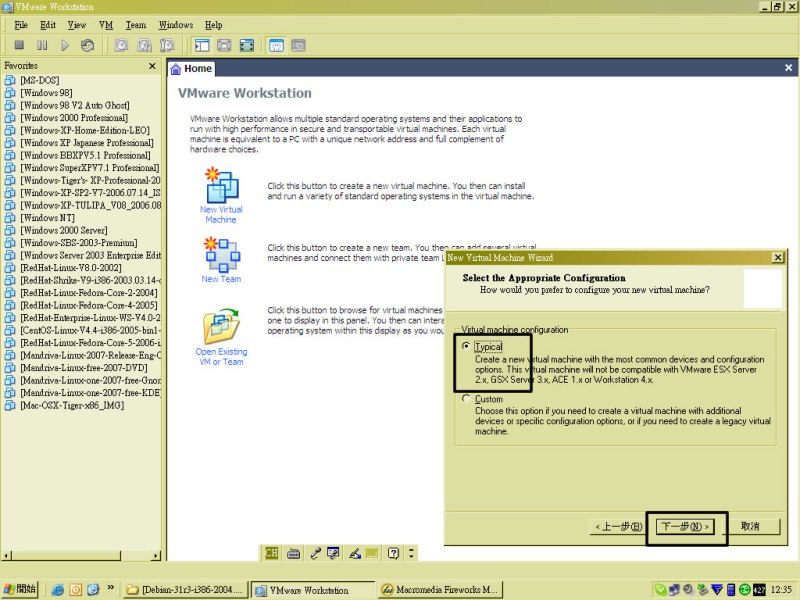Select [Windows 2000 Professional] in Favorites
The height and width of the screenshot is (600, 800).
(x=74, y=118)
